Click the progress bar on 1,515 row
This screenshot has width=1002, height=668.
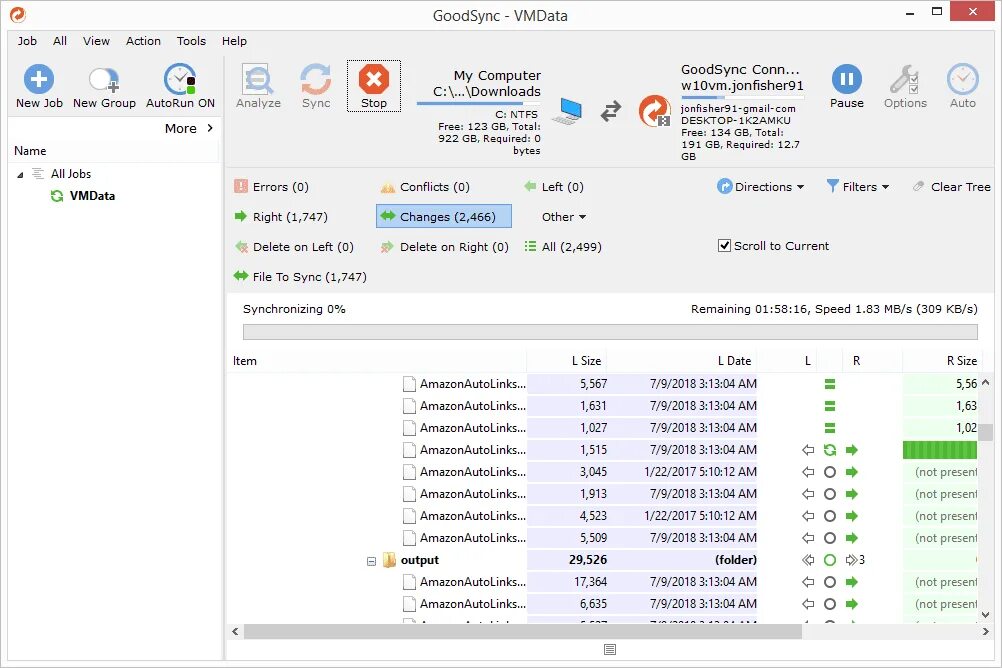[x=939, y=450]
